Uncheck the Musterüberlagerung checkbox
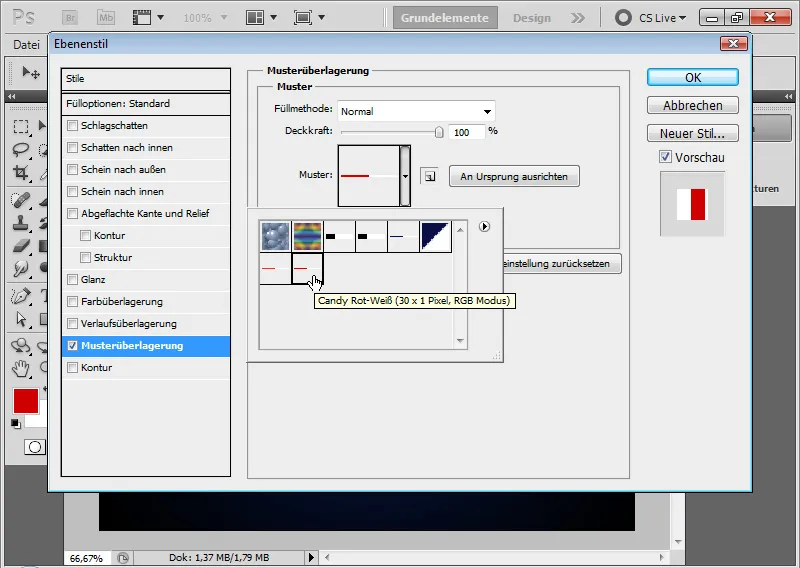Image resolution: width=800 pixels, height=568 pixels. [x=72, y=345]
